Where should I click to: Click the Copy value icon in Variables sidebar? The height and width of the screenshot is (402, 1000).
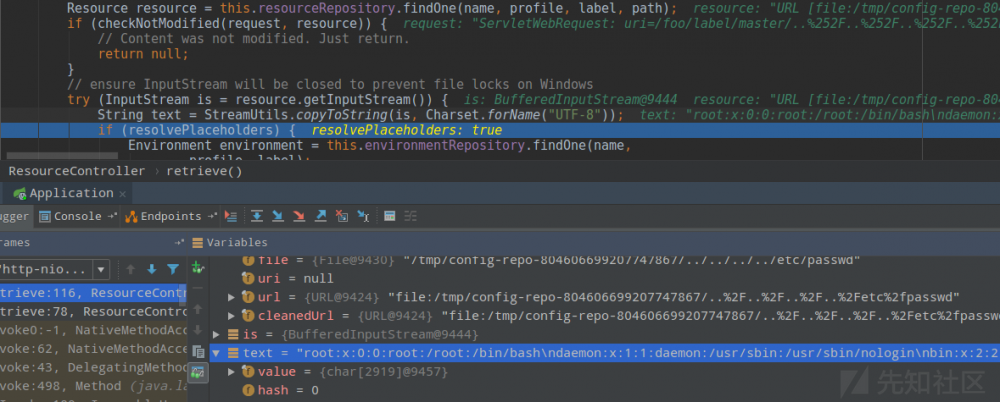coord(198,351)
